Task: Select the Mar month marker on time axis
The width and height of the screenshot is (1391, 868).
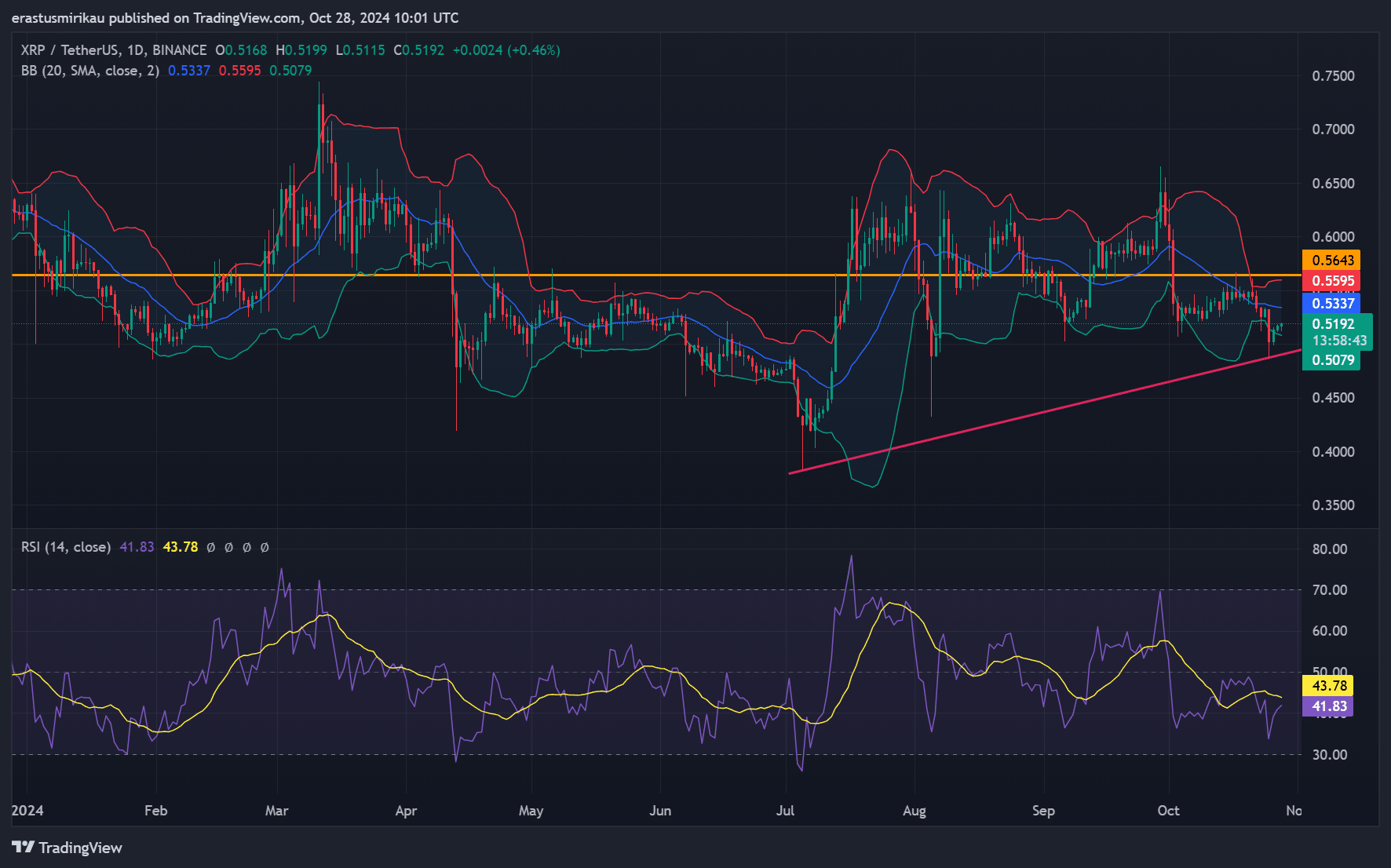Action: 276,811
